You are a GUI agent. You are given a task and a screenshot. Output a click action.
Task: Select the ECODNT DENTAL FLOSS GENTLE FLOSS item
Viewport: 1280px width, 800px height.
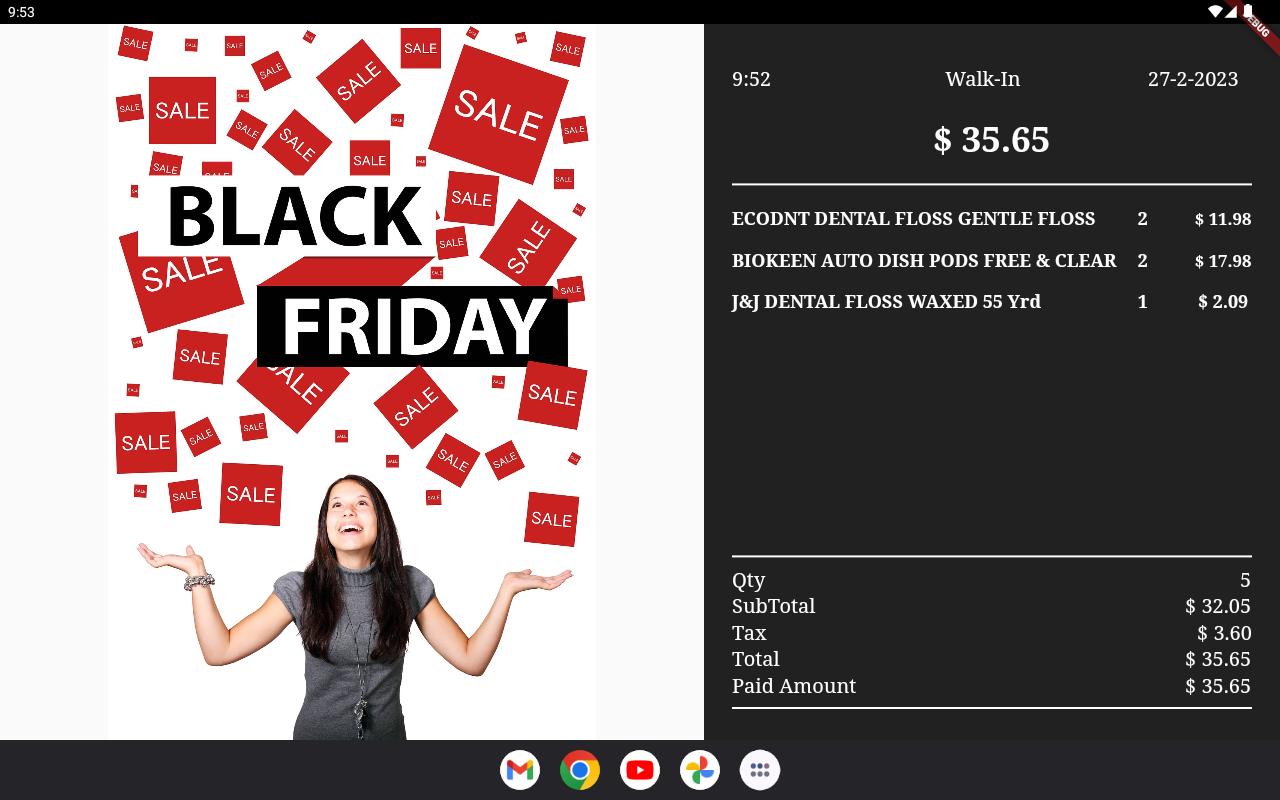point(992,219)
